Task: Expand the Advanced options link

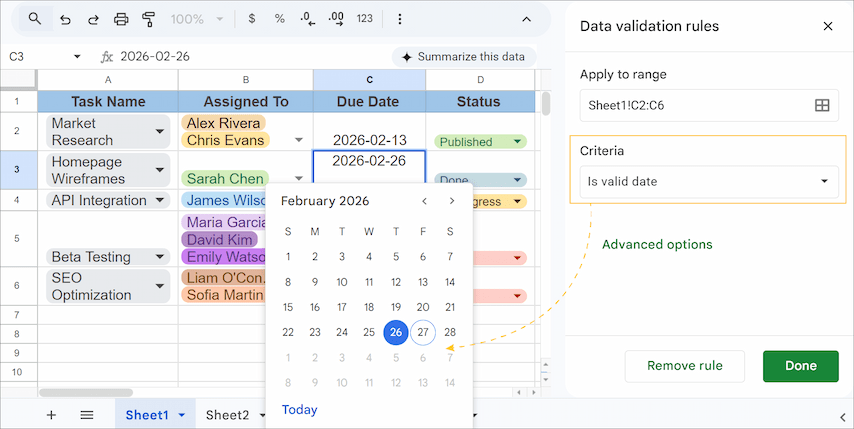Action: click(657, 244)
